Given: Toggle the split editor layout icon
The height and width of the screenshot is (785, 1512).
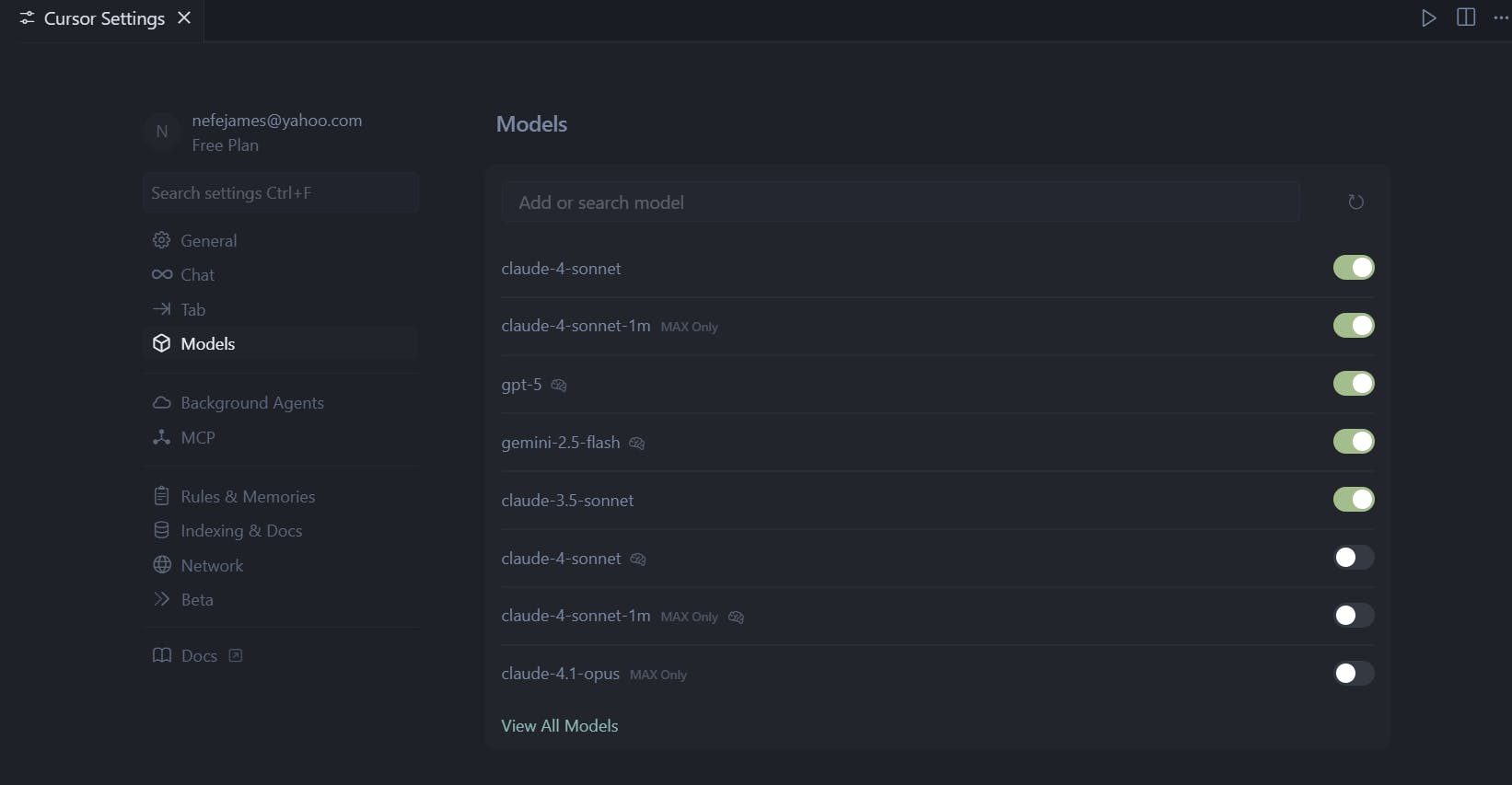Looking at the screenshot, I should tap(1466, 18).
